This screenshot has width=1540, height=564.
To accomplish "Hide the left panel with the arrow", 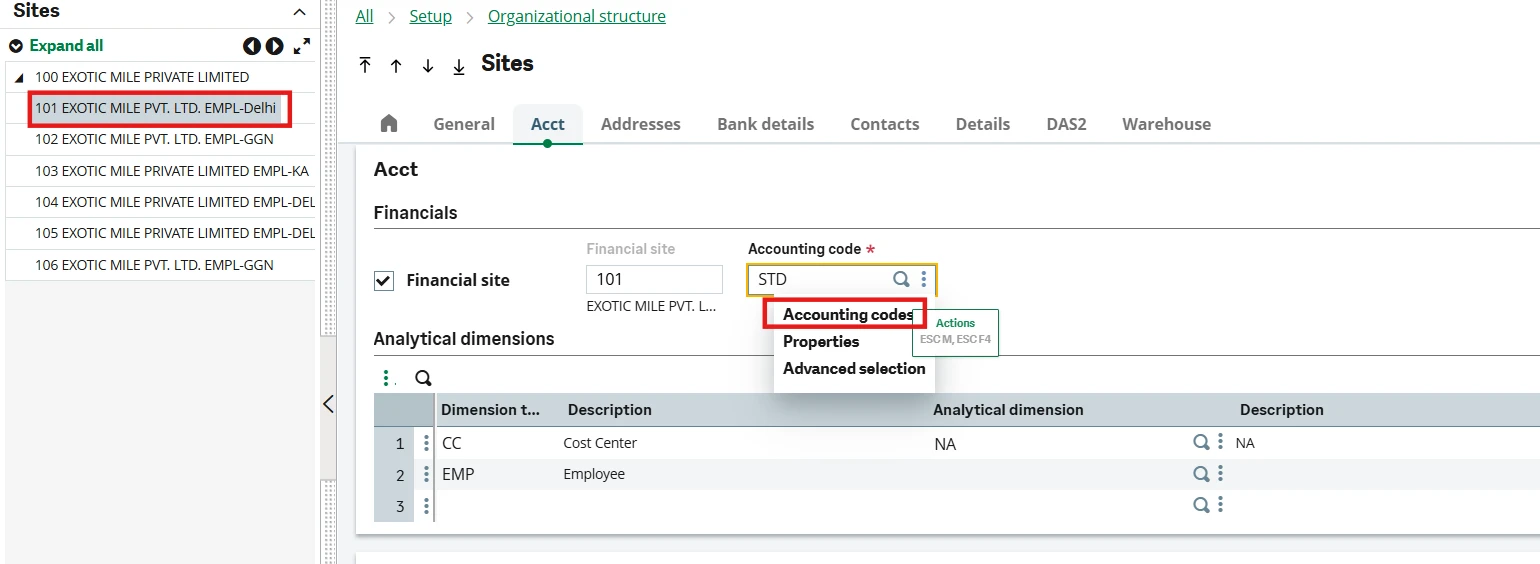I will 328,404.
